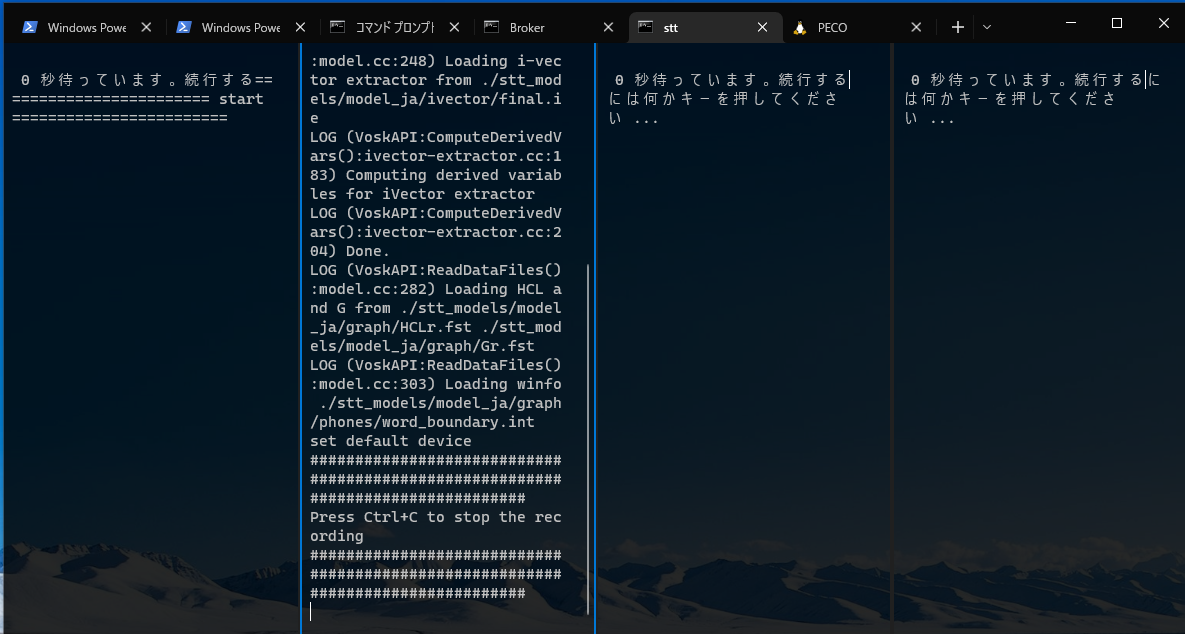Click the second pane's vertical scrollbar
The width and height of the screenshot is (1185, 634).
(588, 438)
